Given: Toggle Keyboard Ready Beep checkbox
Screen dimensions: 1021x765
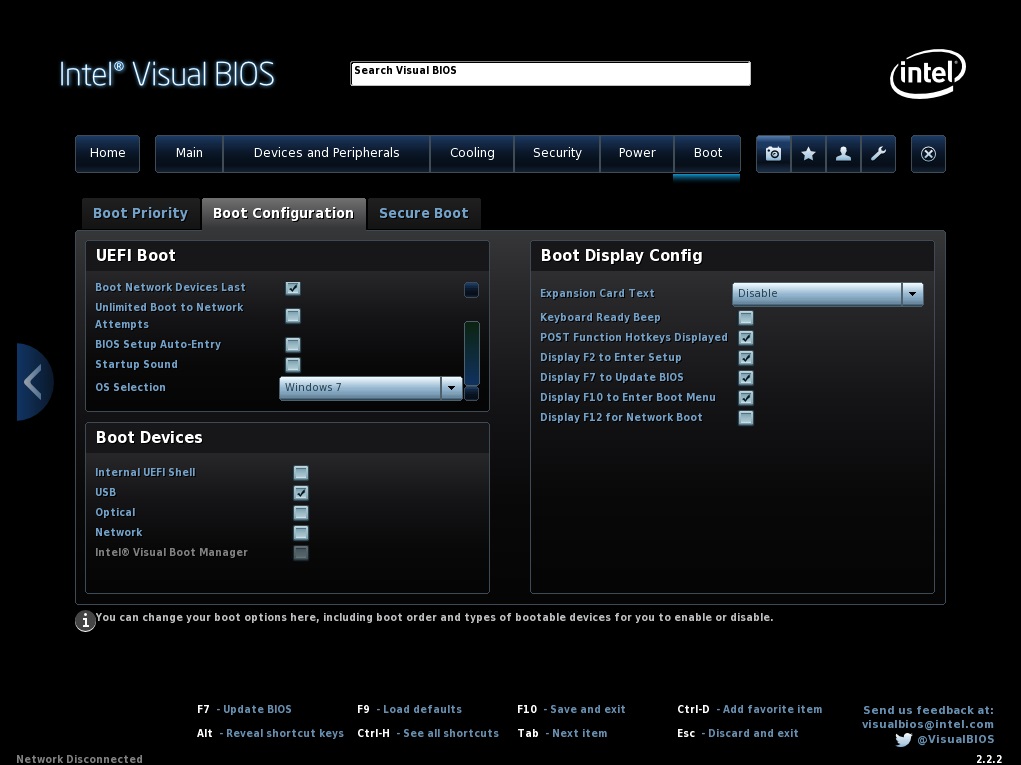Looking at the screenshot, I should click(x=746, y=318).
